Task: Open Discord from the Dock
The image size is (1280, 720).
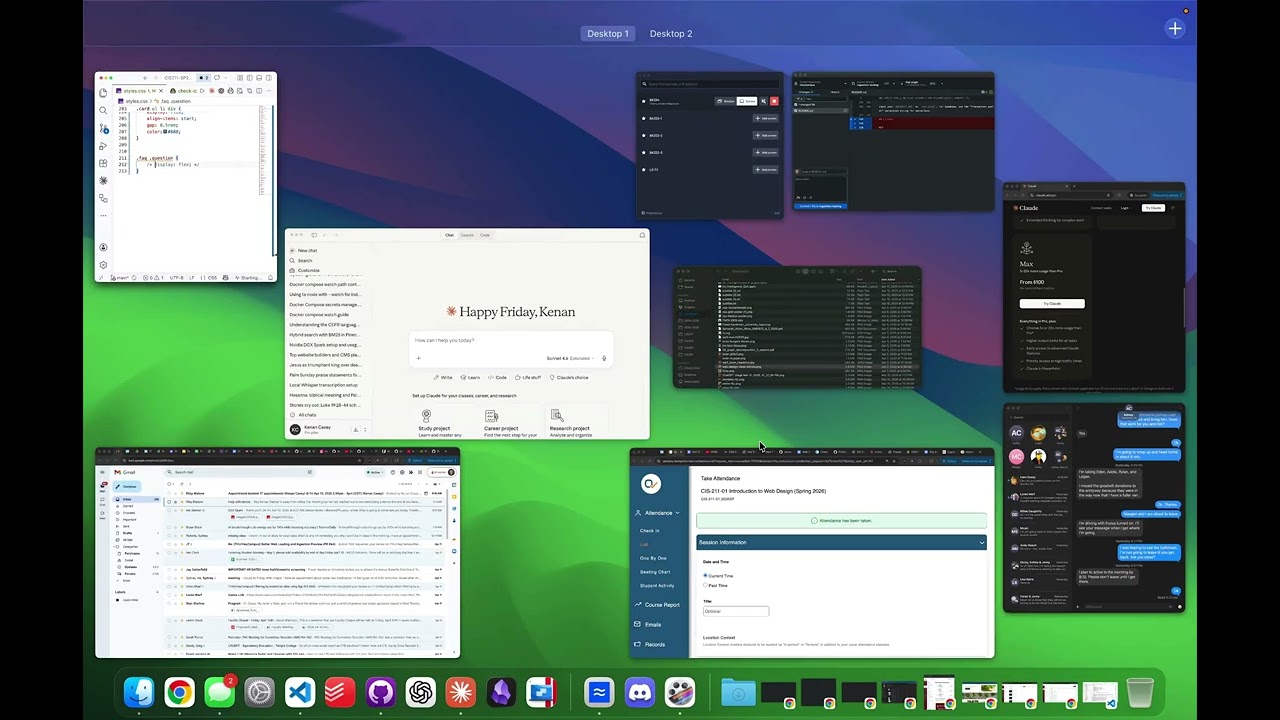Action: pos(639,692)
